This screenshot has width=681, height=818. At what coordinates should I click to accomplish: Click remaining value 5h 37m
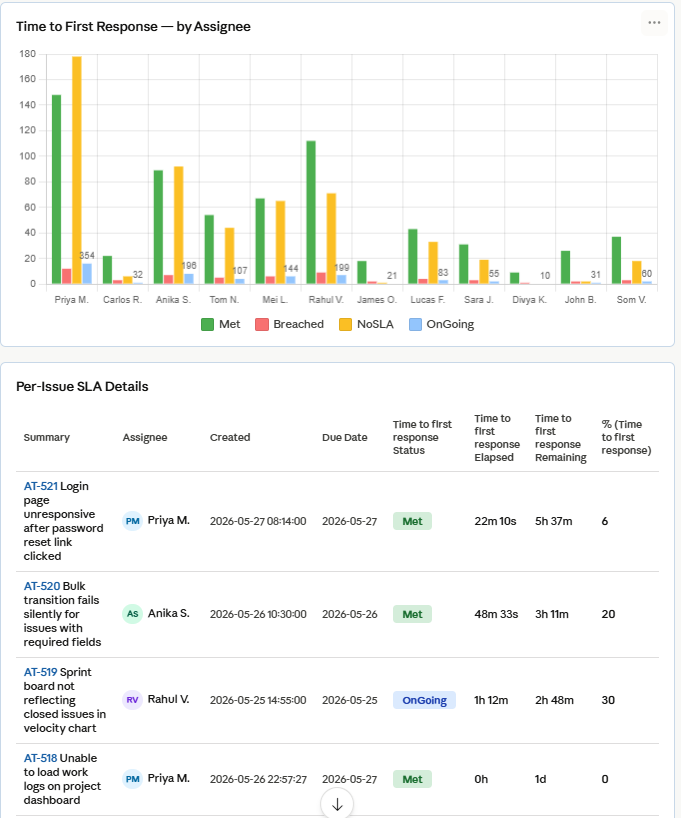[554, 521]
